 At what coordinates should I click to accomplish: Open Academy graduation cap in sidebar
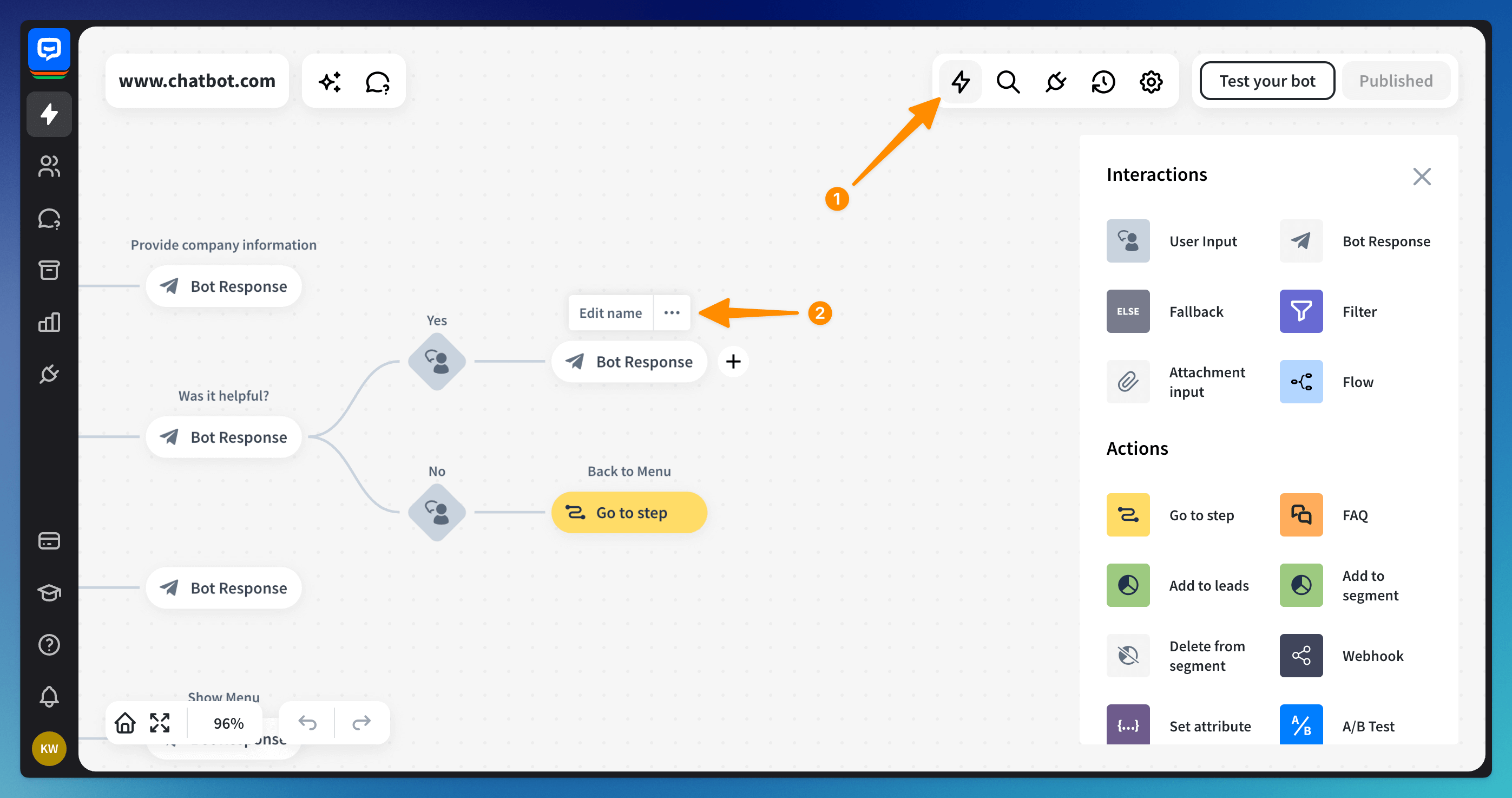click(x=49, y=592)
